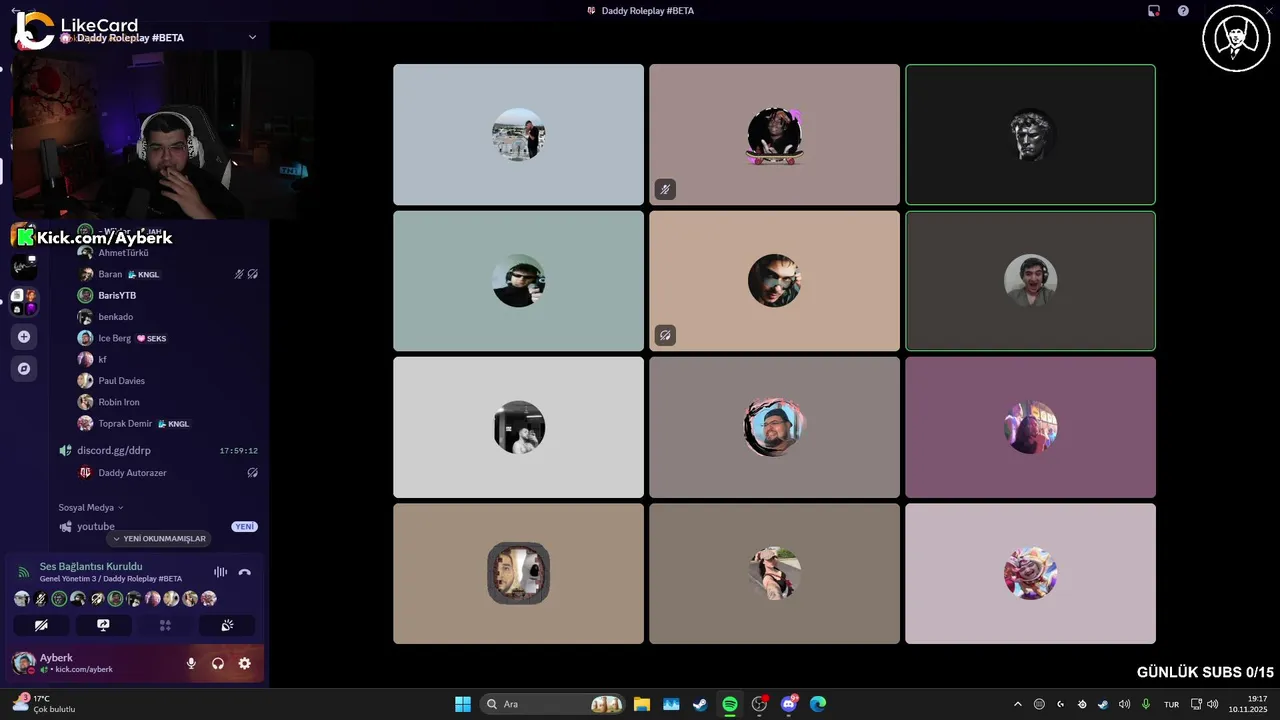
Task: Focus the deafened participant tile in second row
Action: 774,281
